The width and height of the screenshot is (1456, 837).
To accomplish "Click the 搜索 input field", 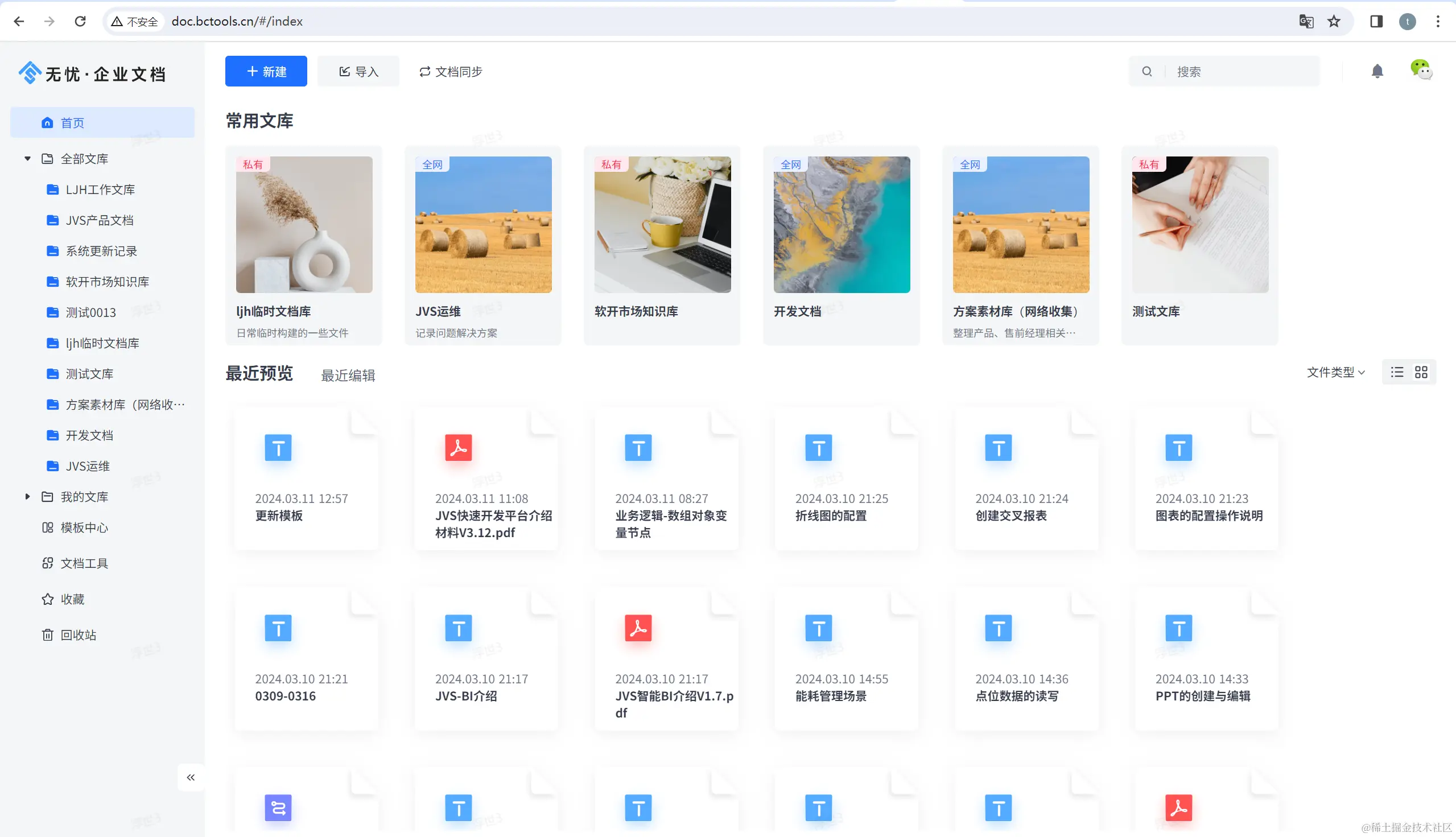I will click(x=1241, y=71).
